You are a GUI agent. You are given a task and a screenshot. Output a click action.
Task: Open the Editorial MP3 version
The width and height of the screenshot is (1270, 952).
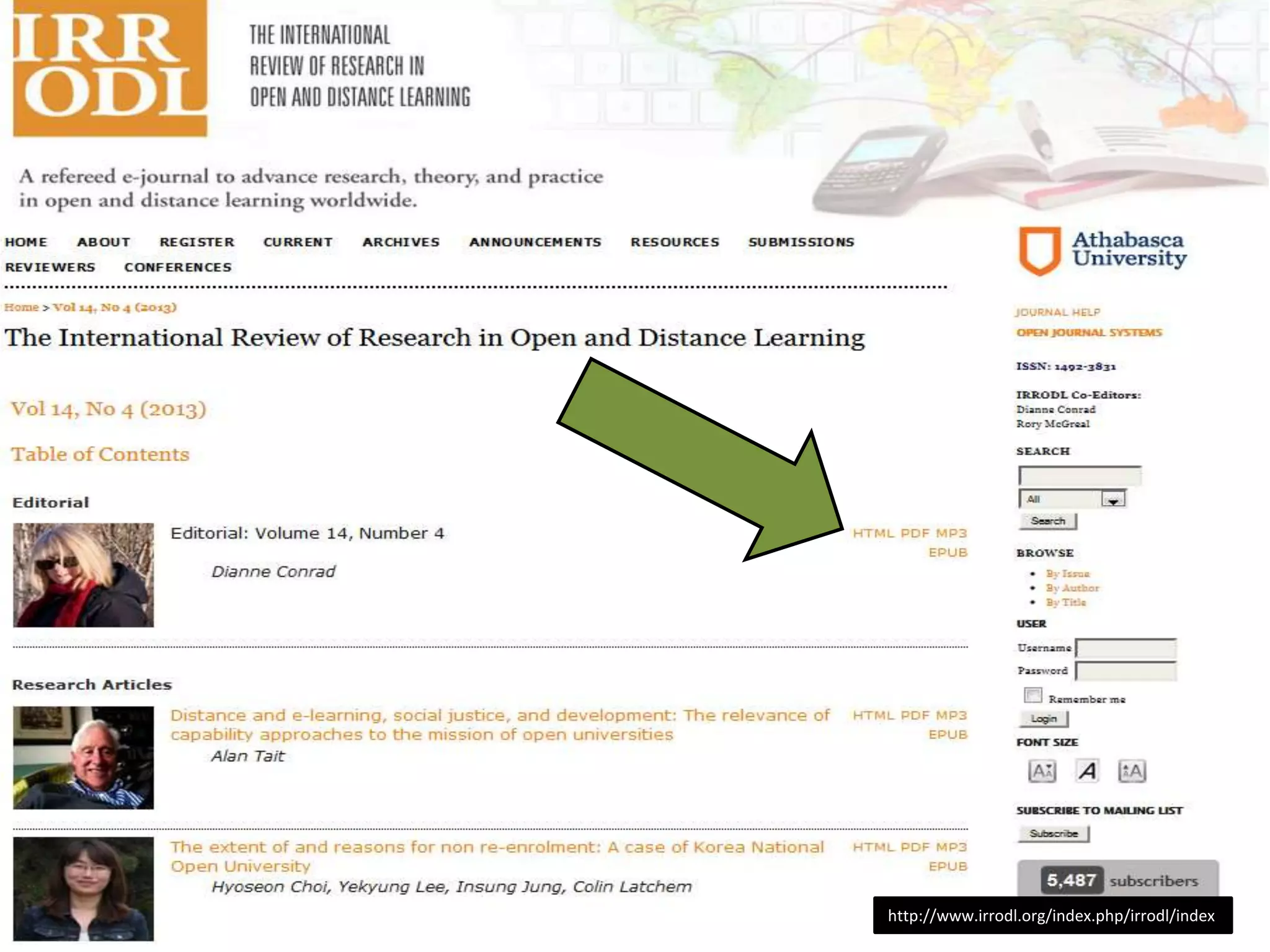951,534
